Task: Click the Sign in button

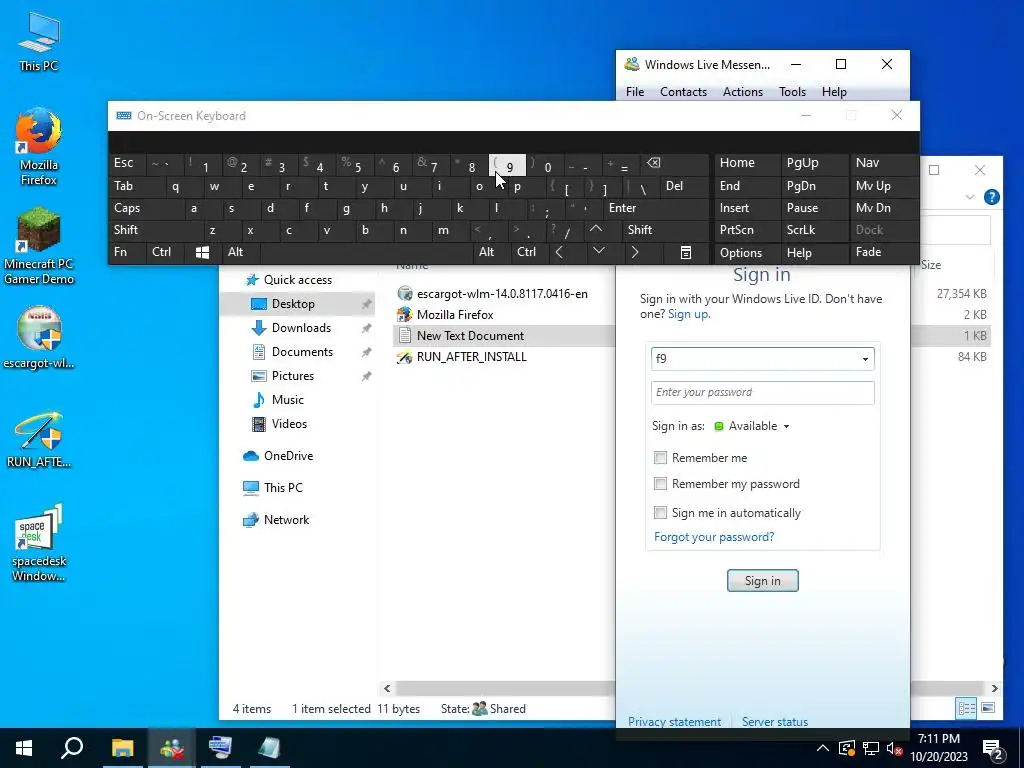Action: [x=762, y=581]
